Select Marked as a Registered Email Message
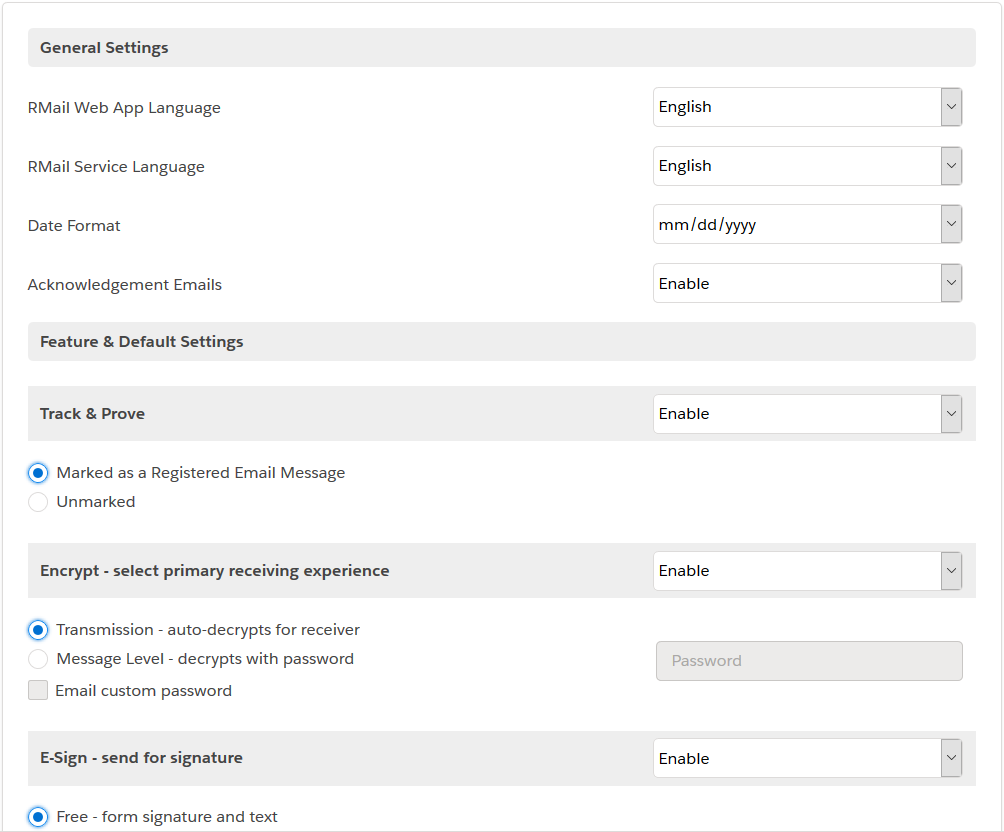The width and height of the screenshot is (1004, 832). click(x=37, y=472)
